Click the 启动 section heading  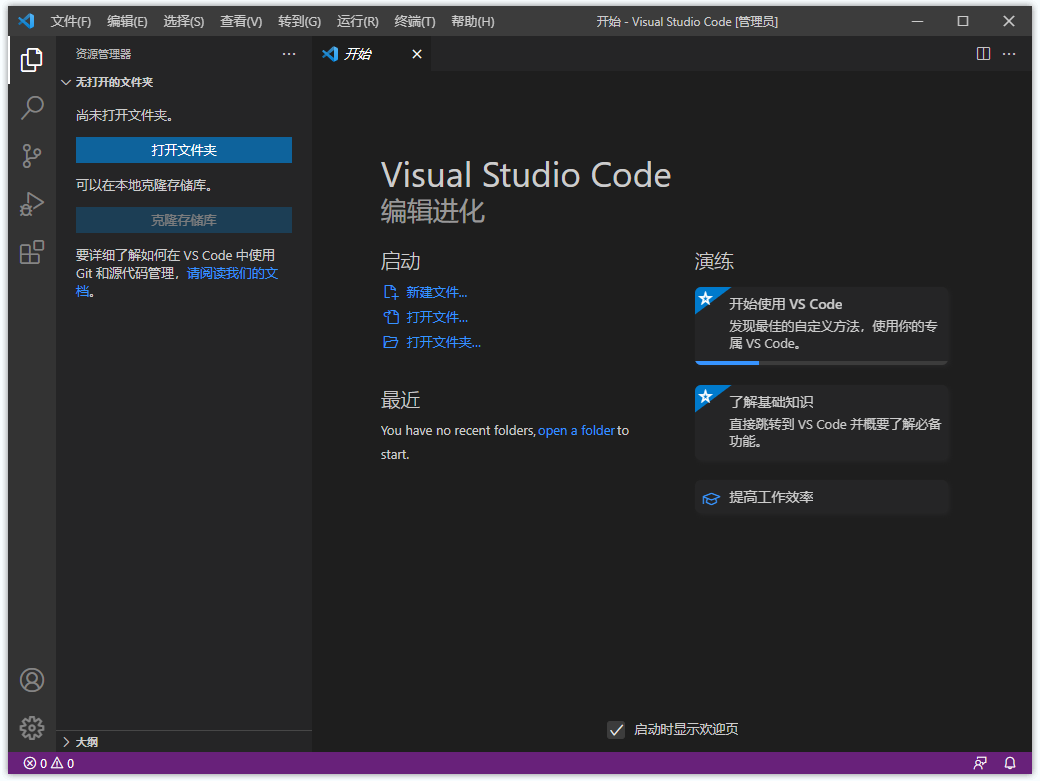point(401,261)
